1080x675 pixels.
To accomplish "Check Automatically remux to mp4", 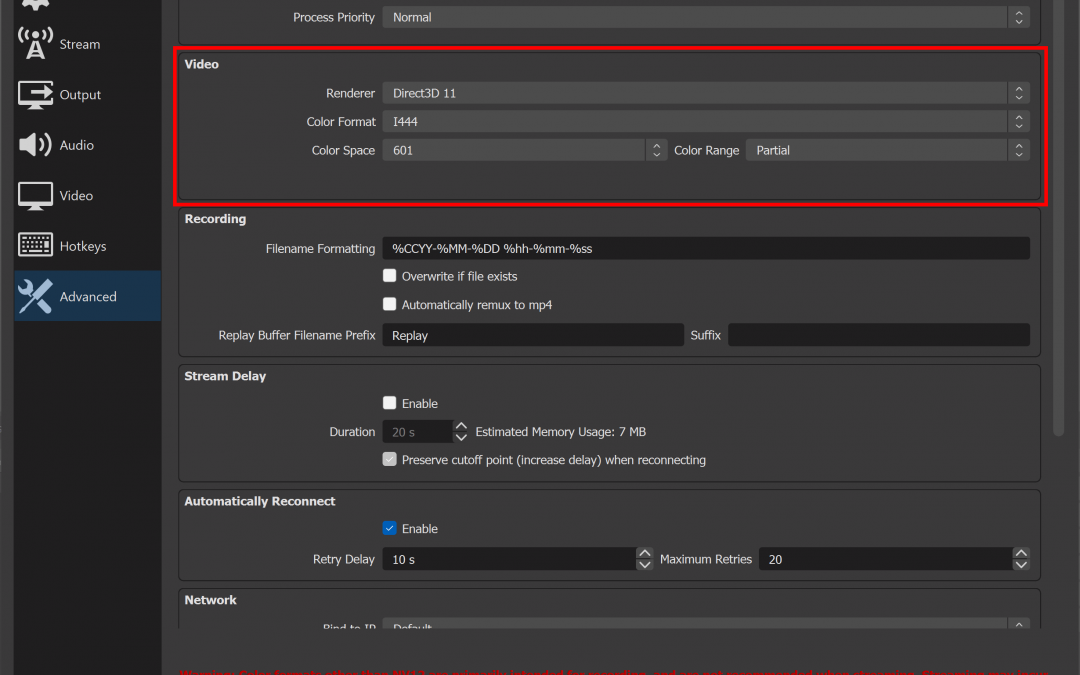I will point(390,305).
